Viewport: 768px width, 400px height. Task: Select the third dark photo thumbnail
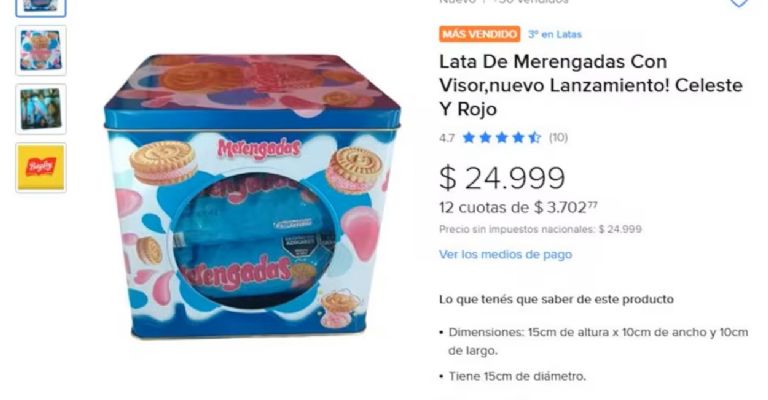click(x=41, y=109)
